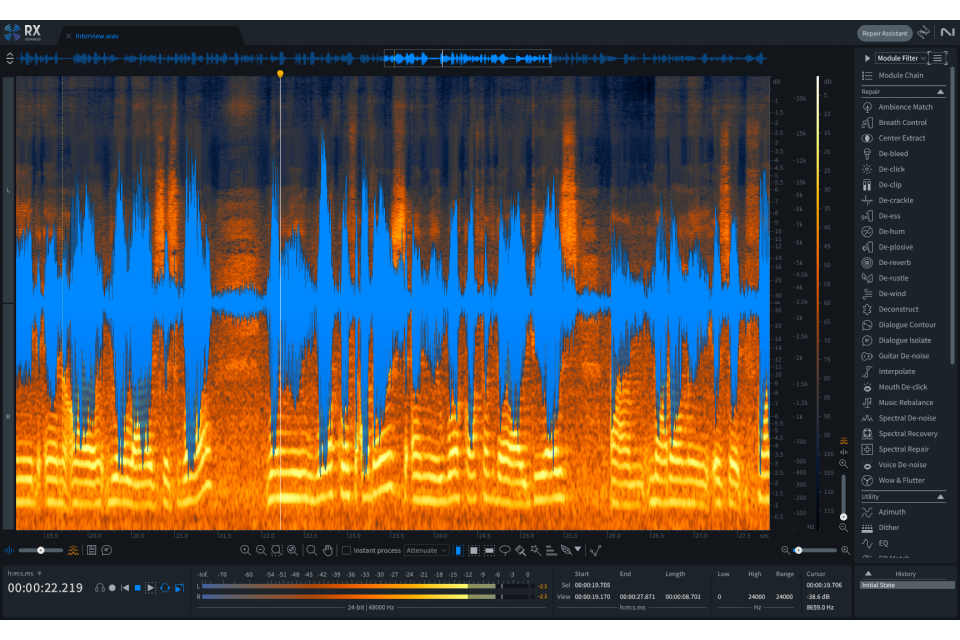Select the Magic Wand selection tool
The image size is (960, 640).
pos(535,550)
